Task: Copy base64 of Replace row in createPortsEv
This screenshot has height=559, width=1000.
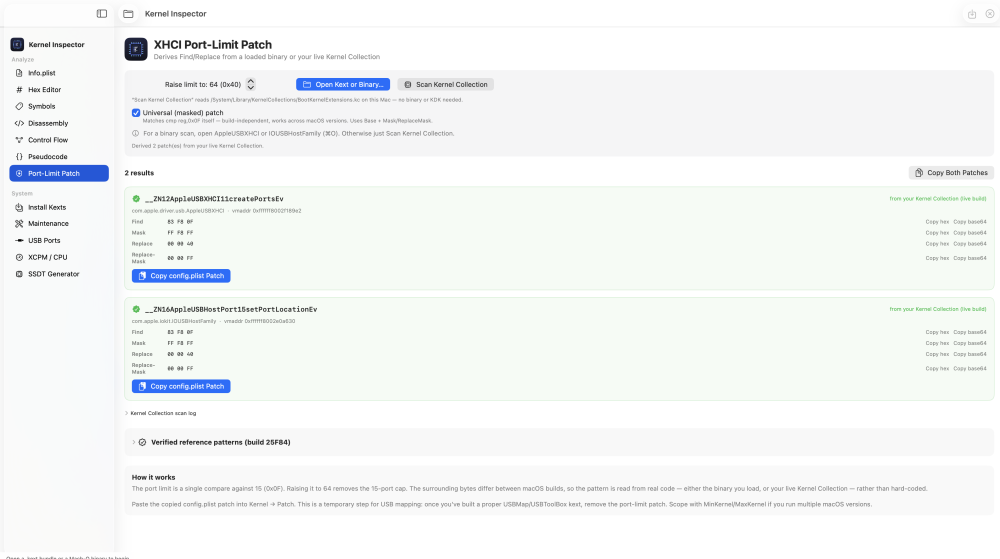Action: tap(969, 243)
